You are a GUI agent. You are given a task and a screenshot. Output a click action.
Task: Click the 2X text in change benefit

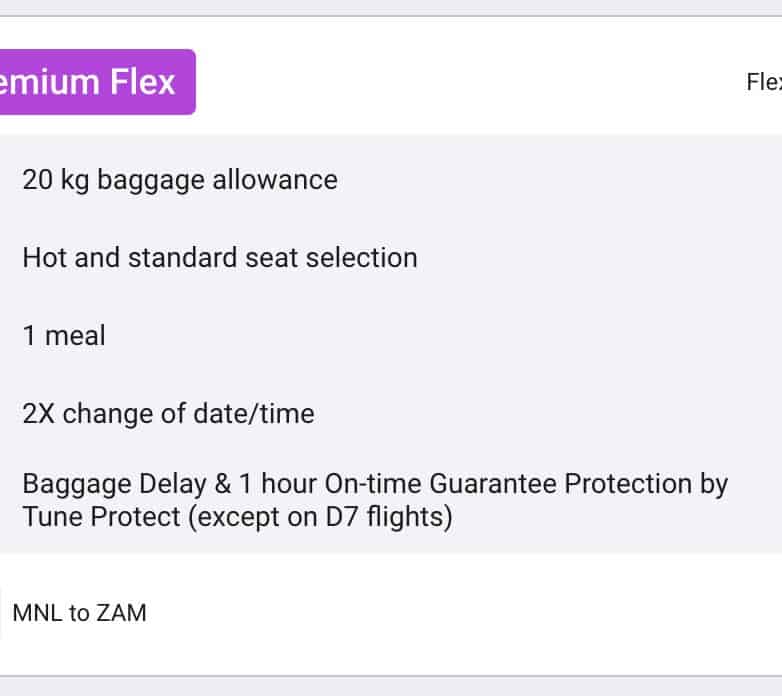click(39, 413)
